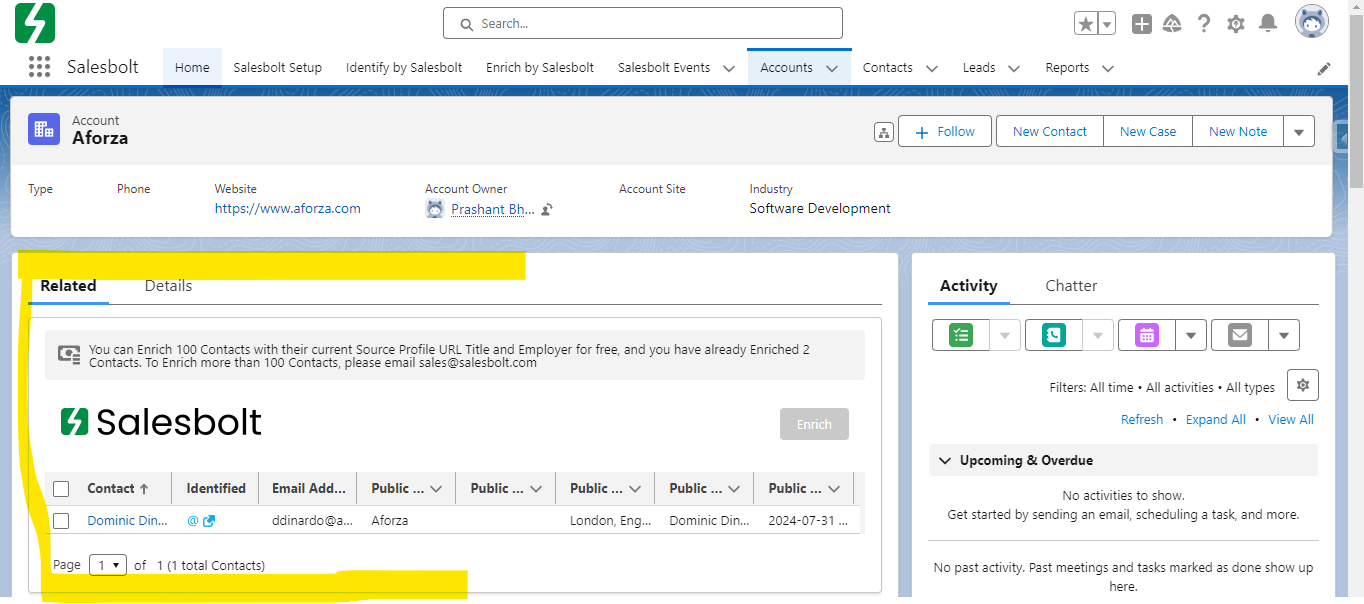Click the Refresh activity link
The height and width of the screenshot is (604, 1364).
click(1142, 420)
